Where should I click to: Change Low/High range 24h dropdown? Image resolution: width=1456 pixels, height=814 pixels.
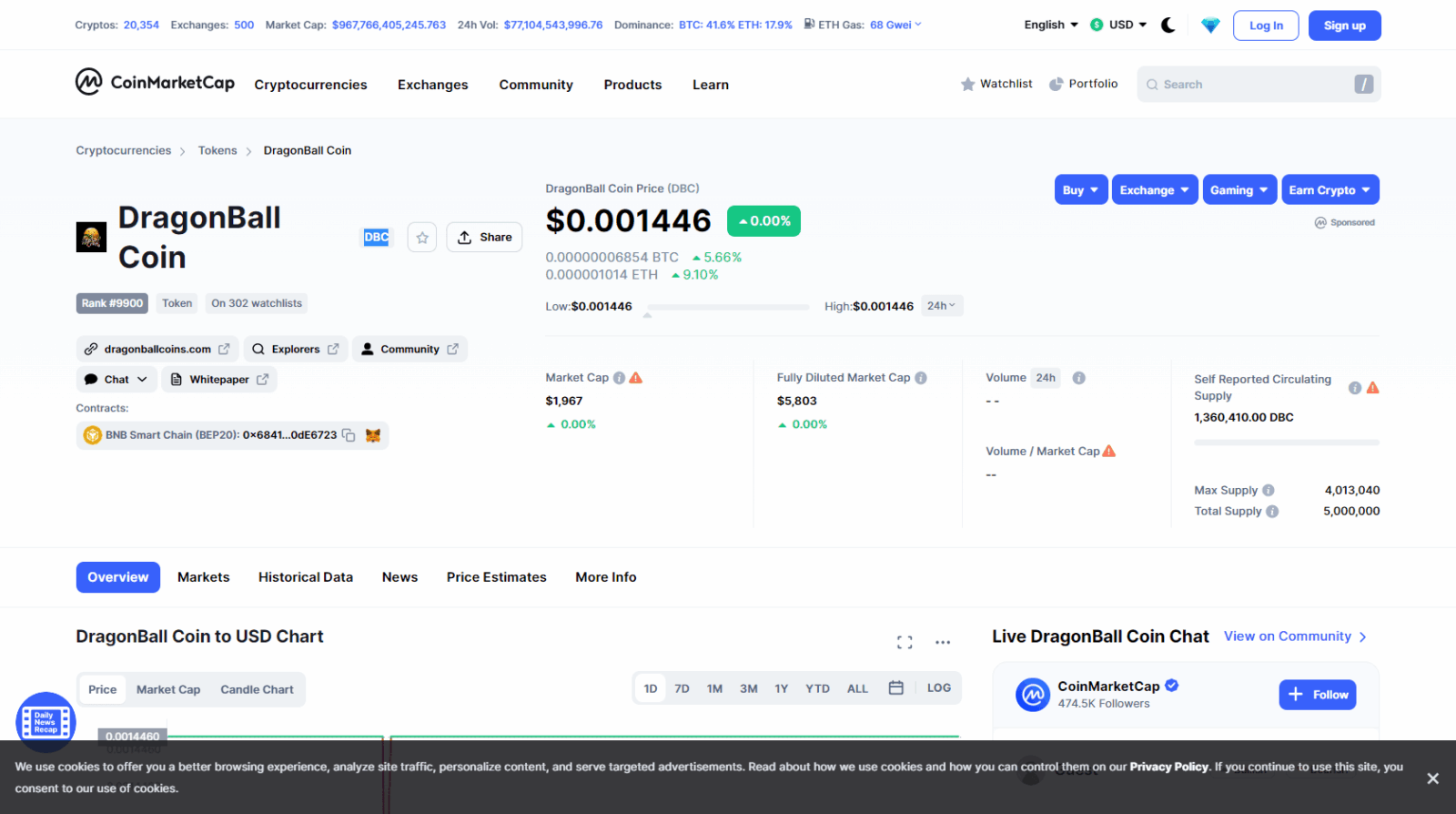(942, 306)
